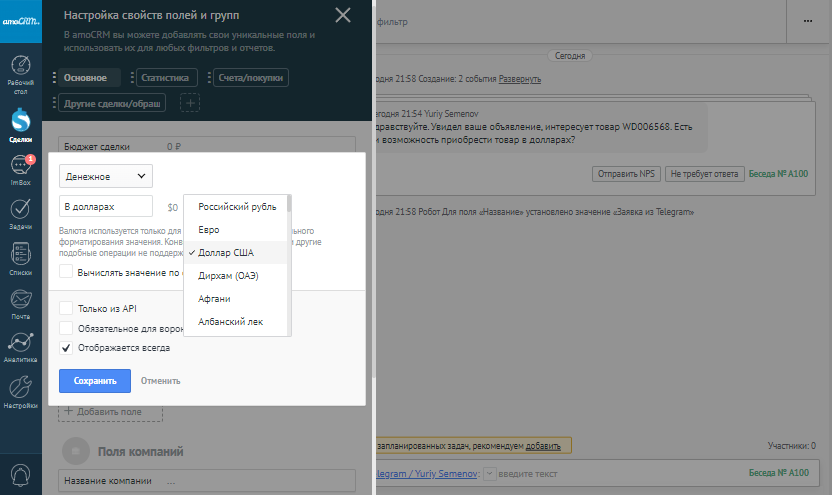Open Настройки settings icon
Screen dimensions: 832x495
click(20, 390)
